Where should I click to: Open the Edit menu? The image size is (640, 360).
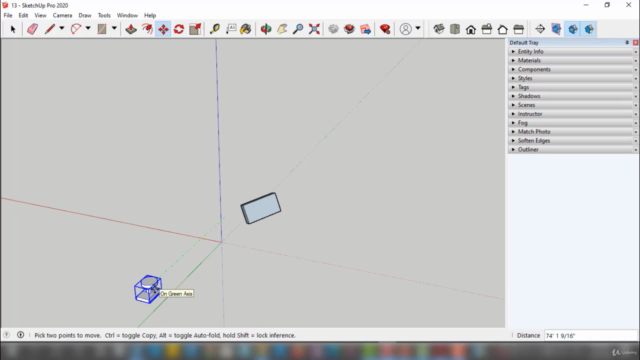click(x=23, y=15)
